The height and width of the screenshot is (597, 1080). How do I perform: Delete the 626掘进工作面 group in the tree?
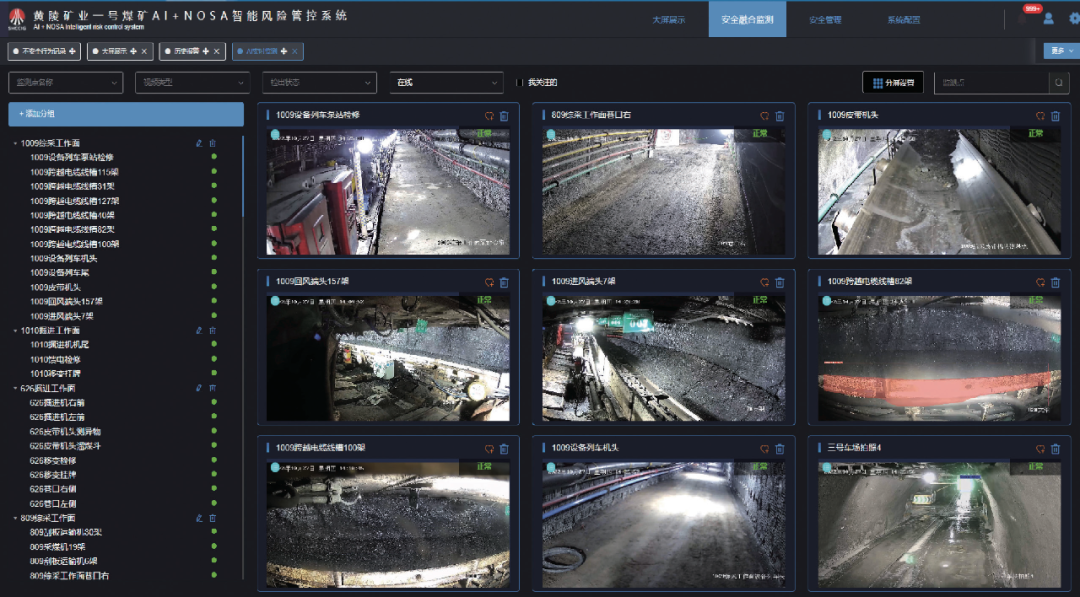tap(213, 388)
